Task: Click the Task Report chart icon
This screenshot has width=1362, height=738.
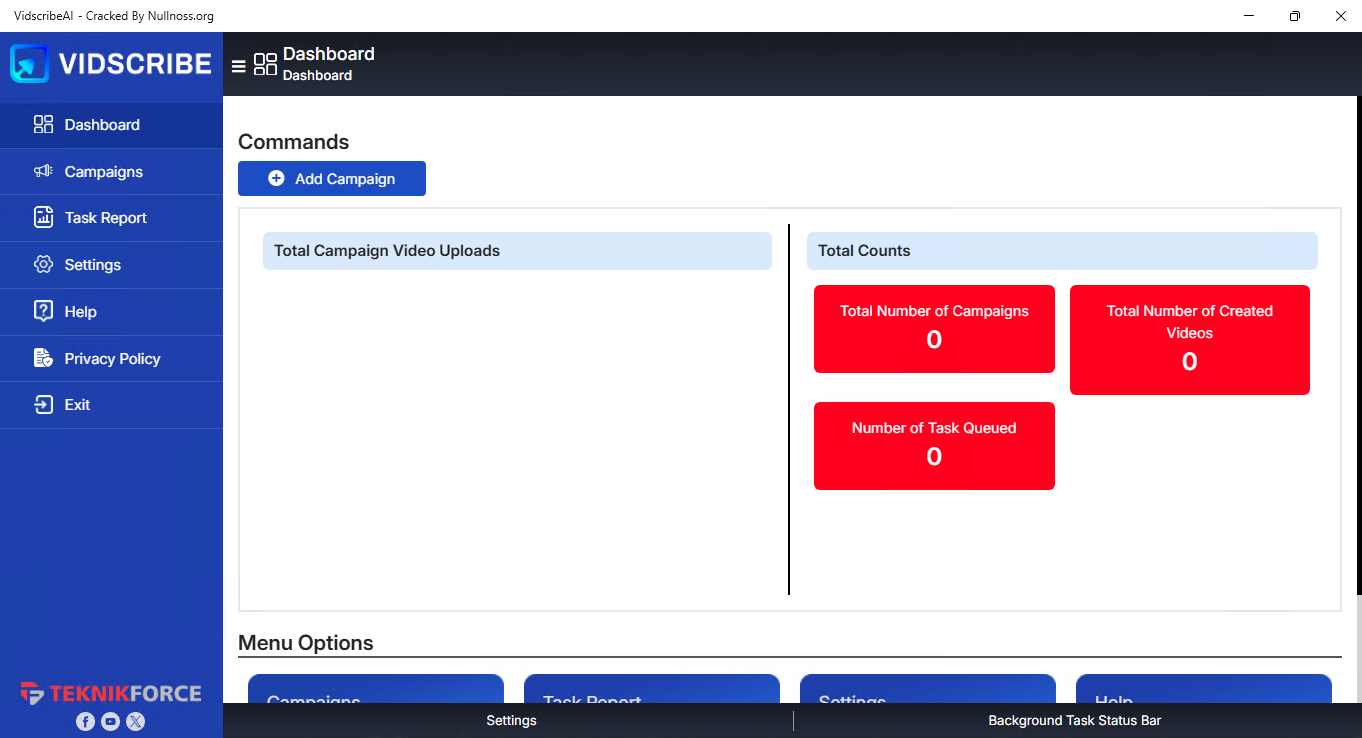Action: (x=43, y=218)
